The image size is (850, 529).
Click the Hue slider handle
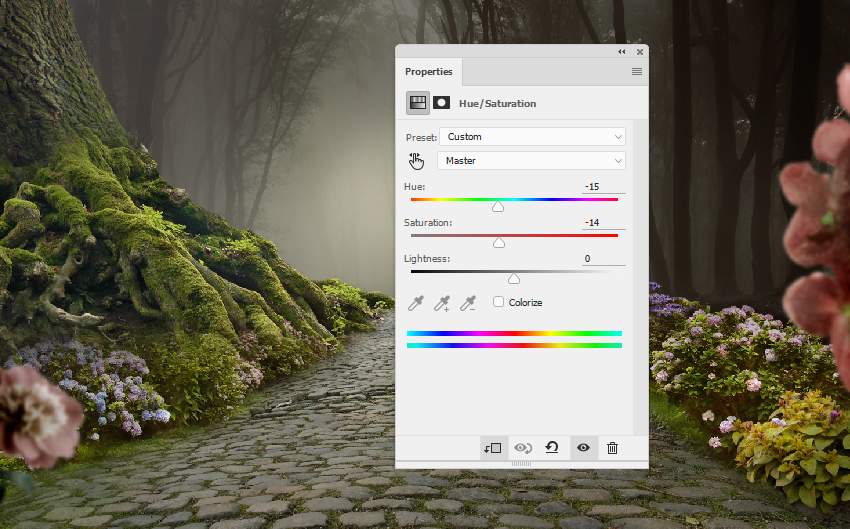(498, 206)
